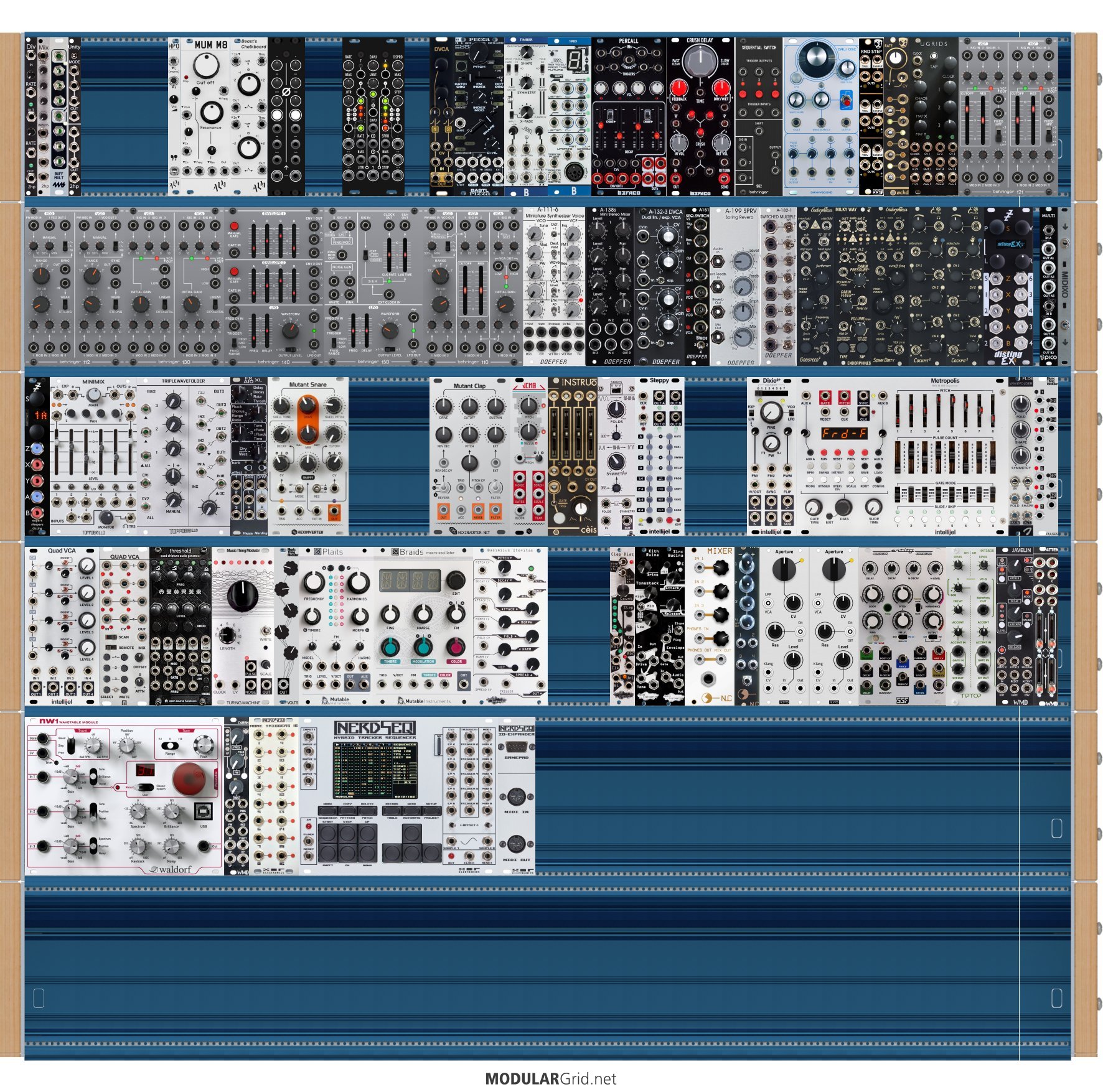The height and width of the screenshot is (1092, 1103).
Task: Select the Entity percussion synthesizer module
Action: (x=903, y=627)
